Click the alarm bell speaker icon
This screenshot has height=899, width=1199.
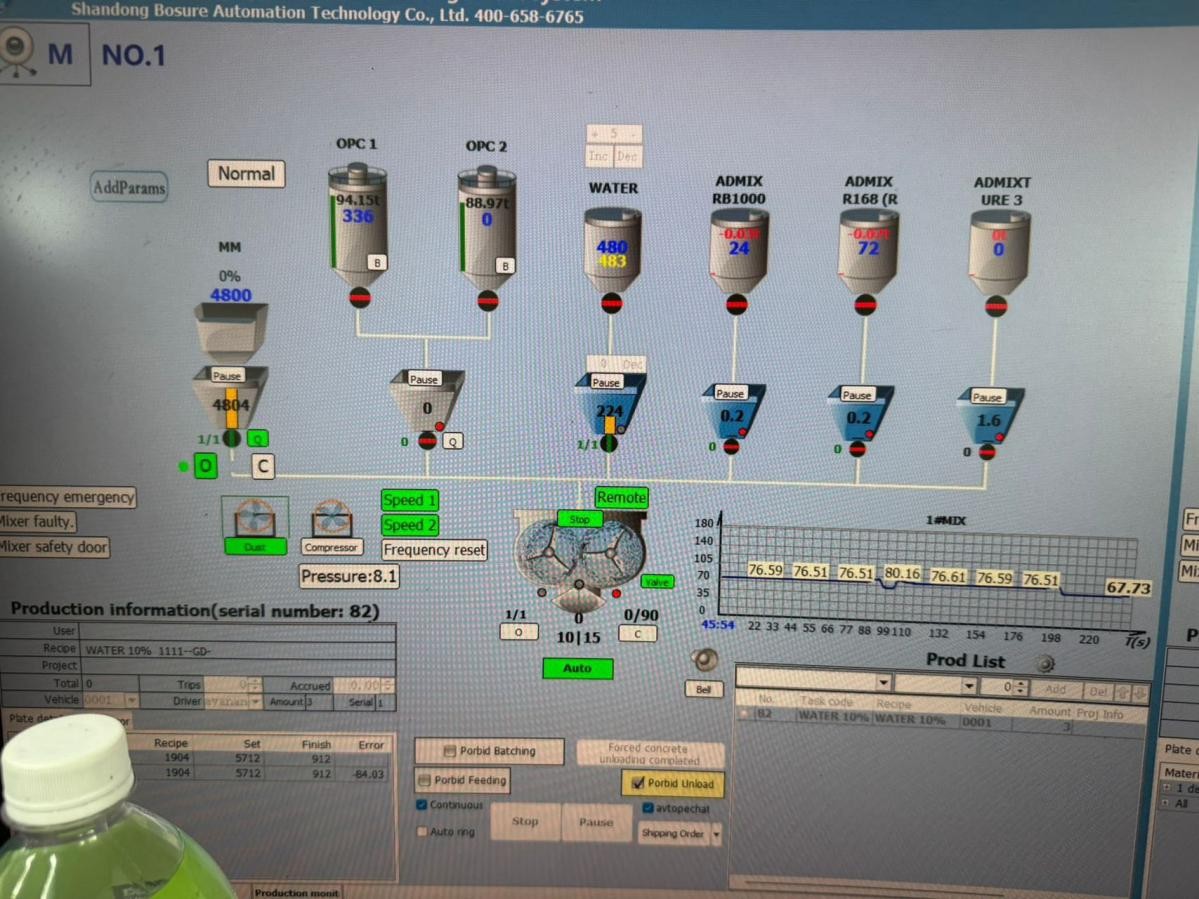coord(704,661)
